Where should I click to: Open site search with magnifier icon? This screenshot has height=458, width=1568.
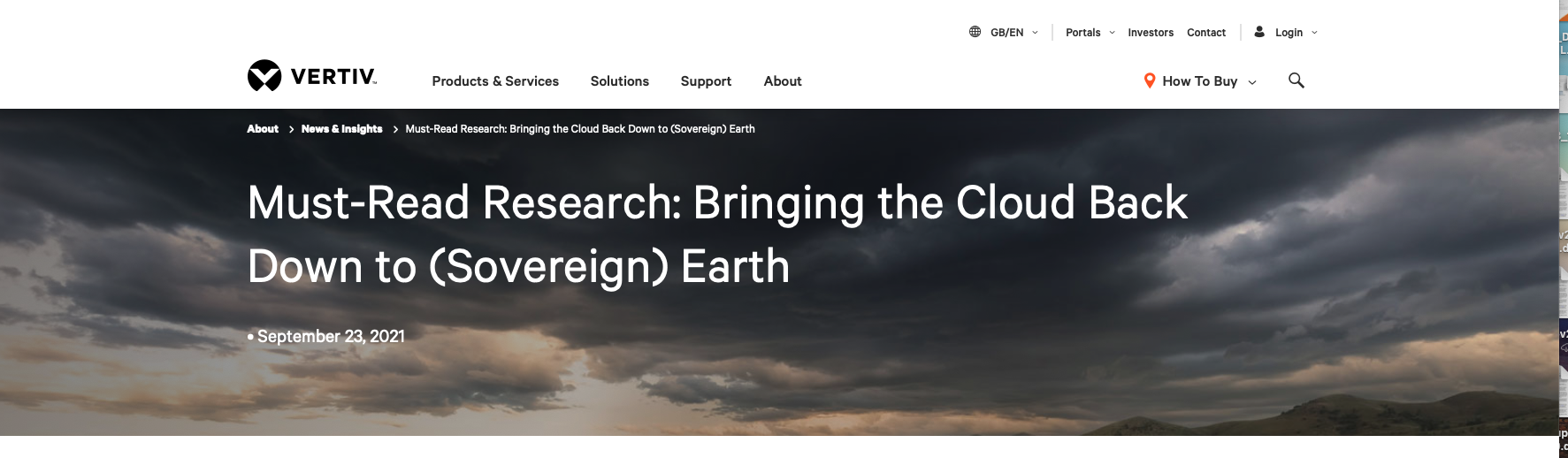(1296, 80)
